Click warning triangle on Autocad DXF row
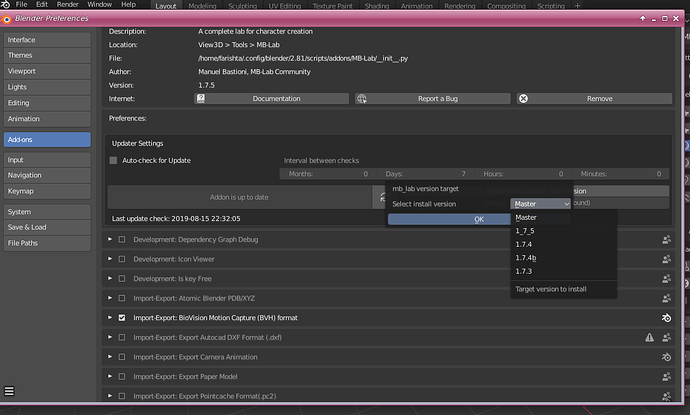The width and height of the screenshot is (690, 415). 650,338
